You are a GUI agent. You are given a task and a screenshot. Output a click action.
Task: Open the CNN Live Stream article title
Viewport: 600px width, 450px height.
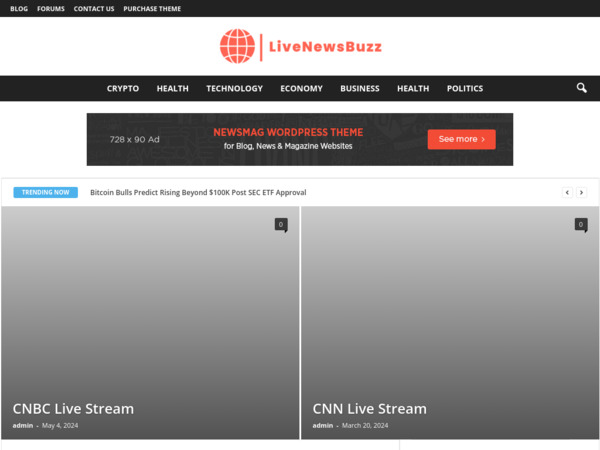[x=370, y=409]
